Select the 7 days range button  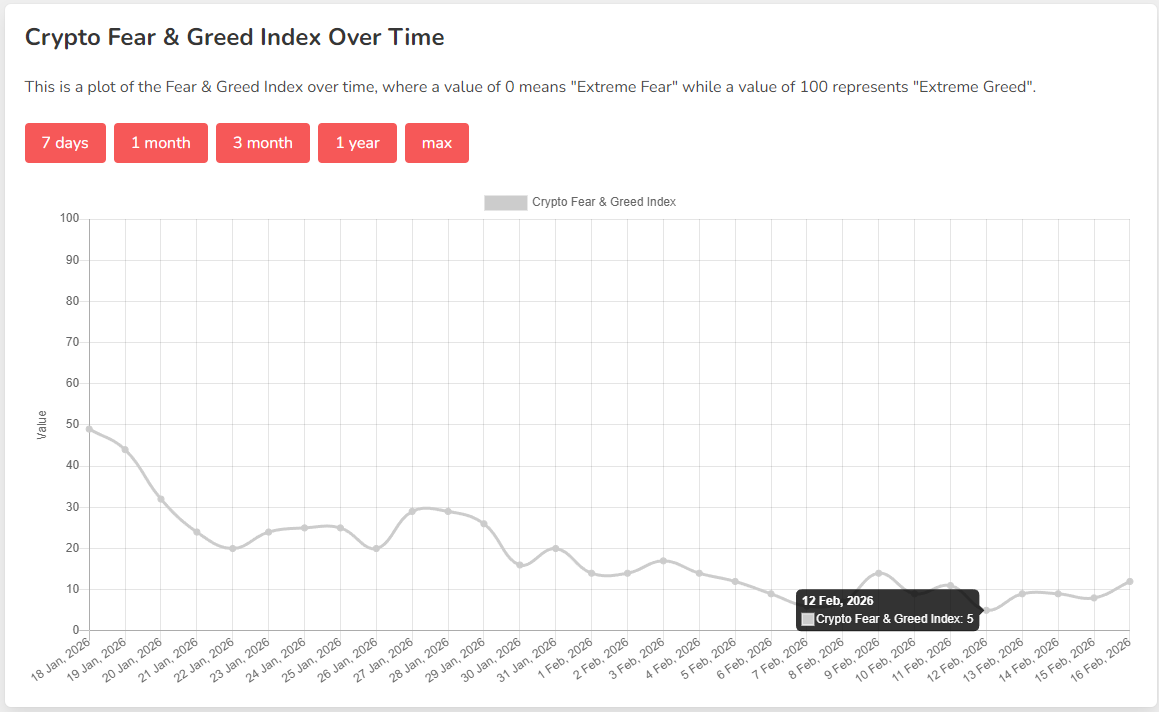coord(65,143)
